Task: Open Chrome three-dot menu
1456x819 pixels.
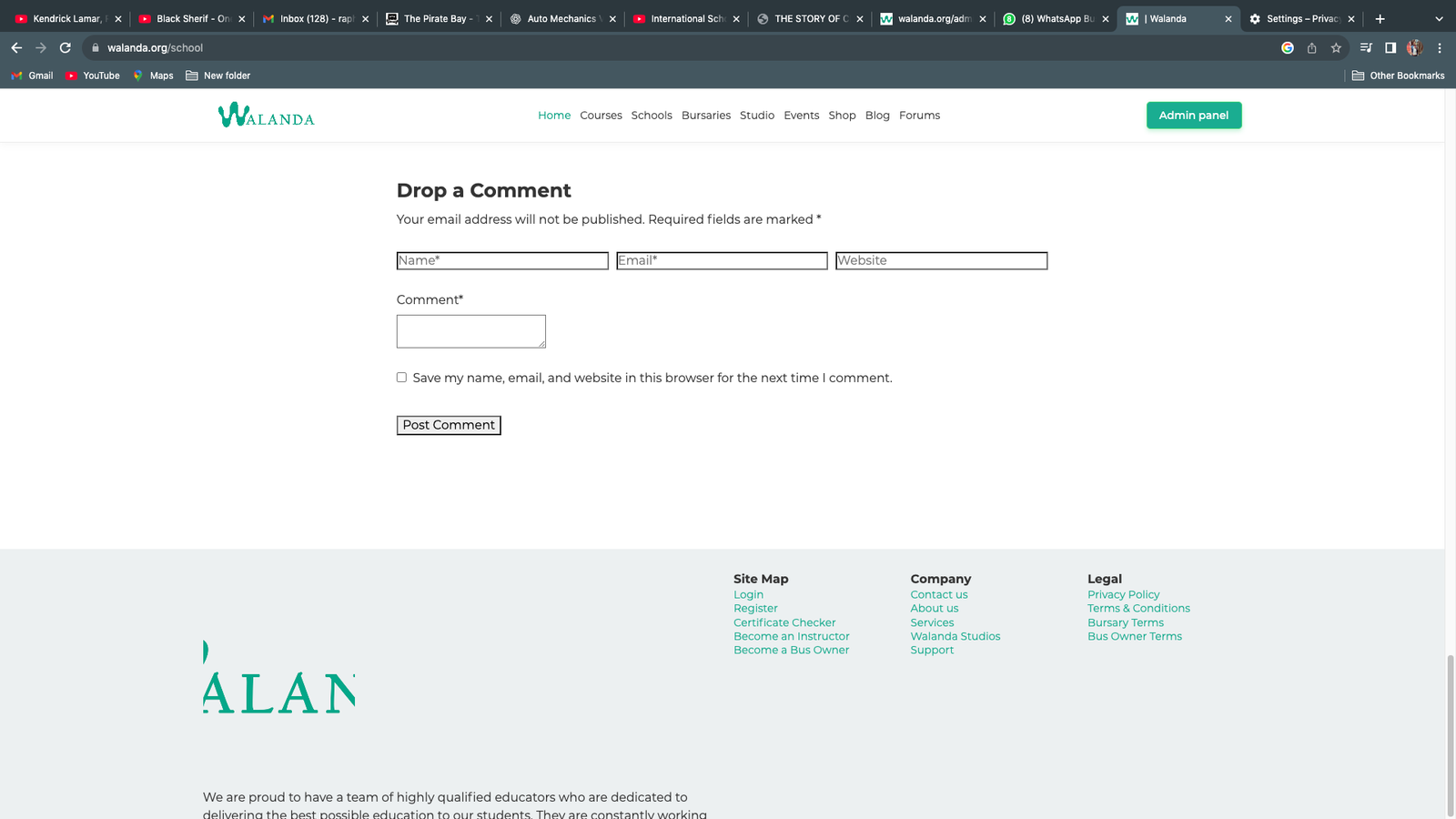Action: tap(1439, 47)
